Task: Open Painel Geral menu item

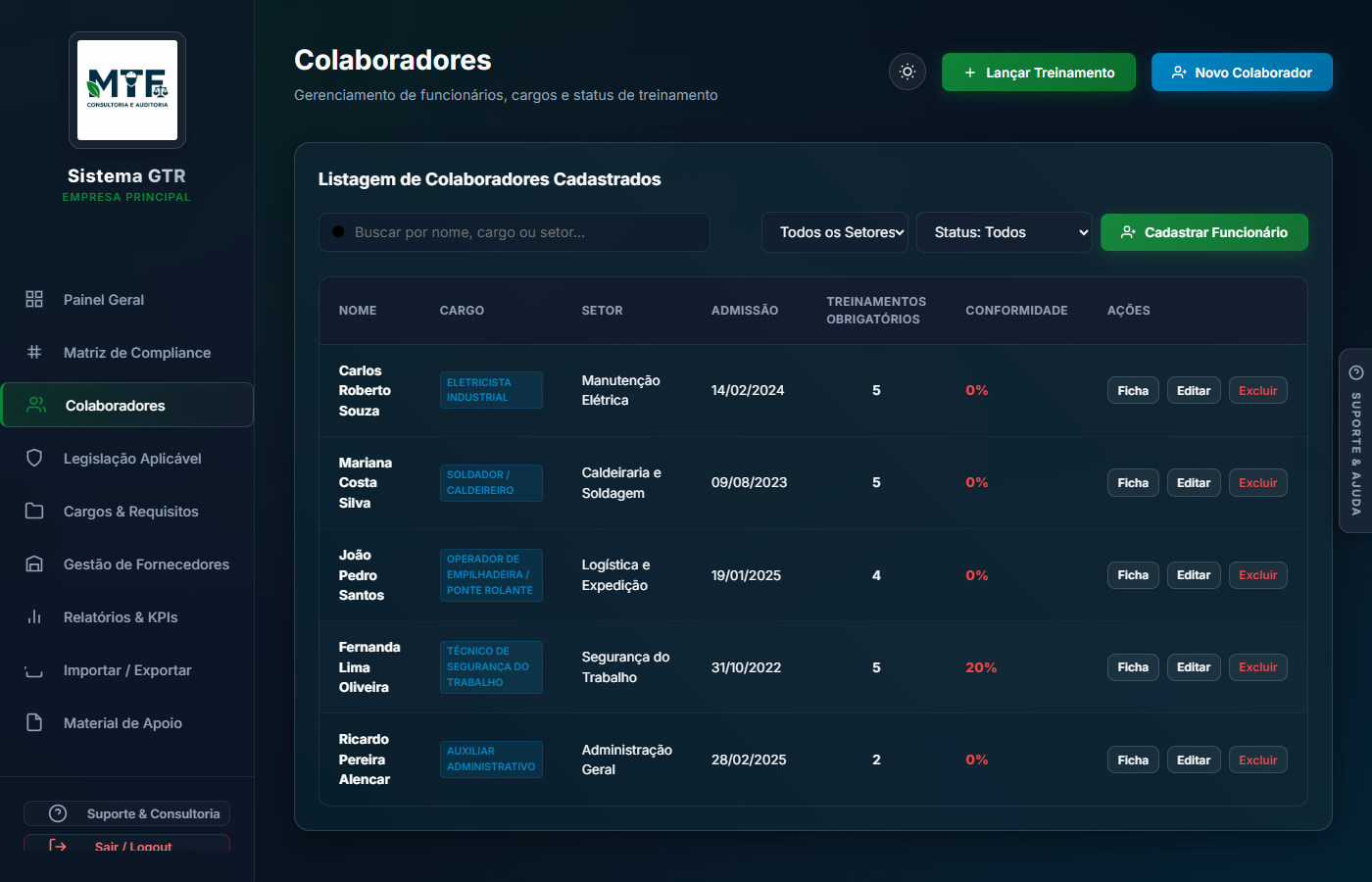Action: [x=127, y=299]
